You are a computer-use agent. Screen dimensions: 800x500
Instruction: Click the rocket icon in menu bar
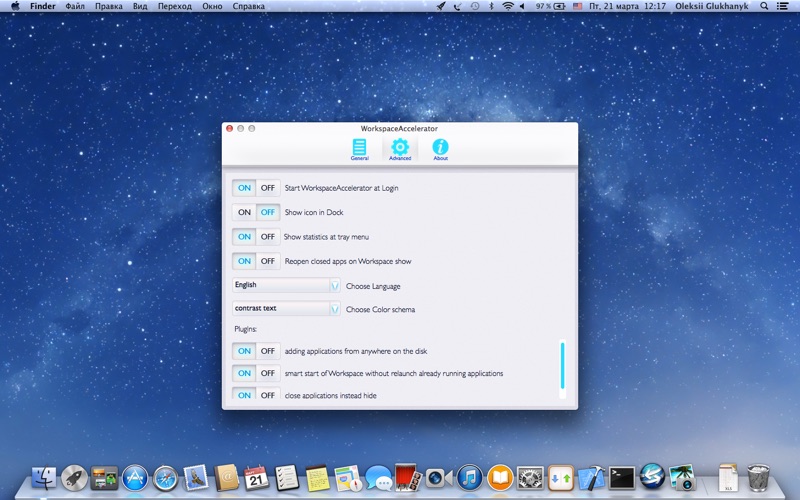click(441, 6)
